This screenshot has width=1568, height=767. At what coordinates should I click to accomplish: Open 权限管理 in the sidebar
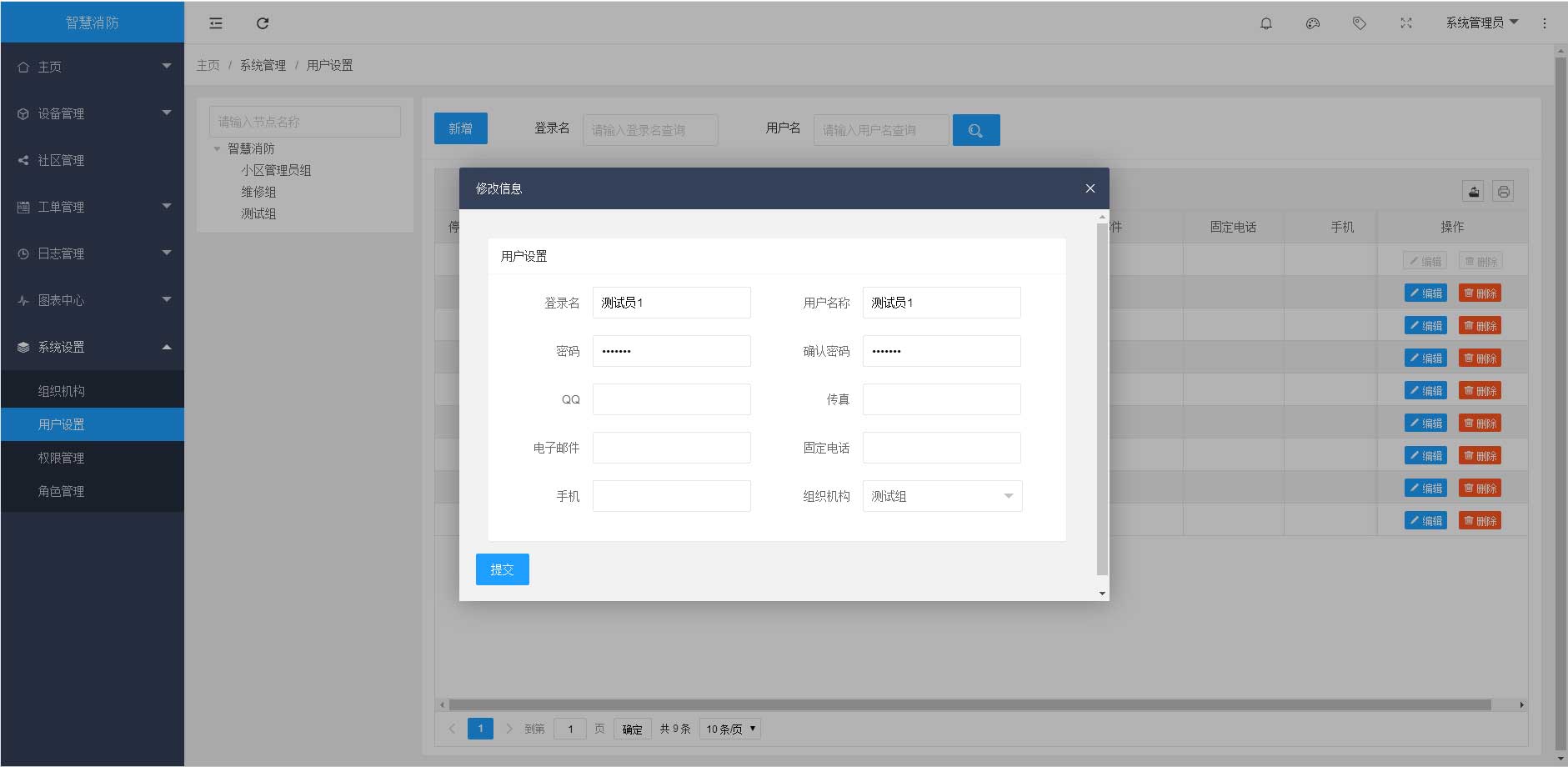coord(61,458)
